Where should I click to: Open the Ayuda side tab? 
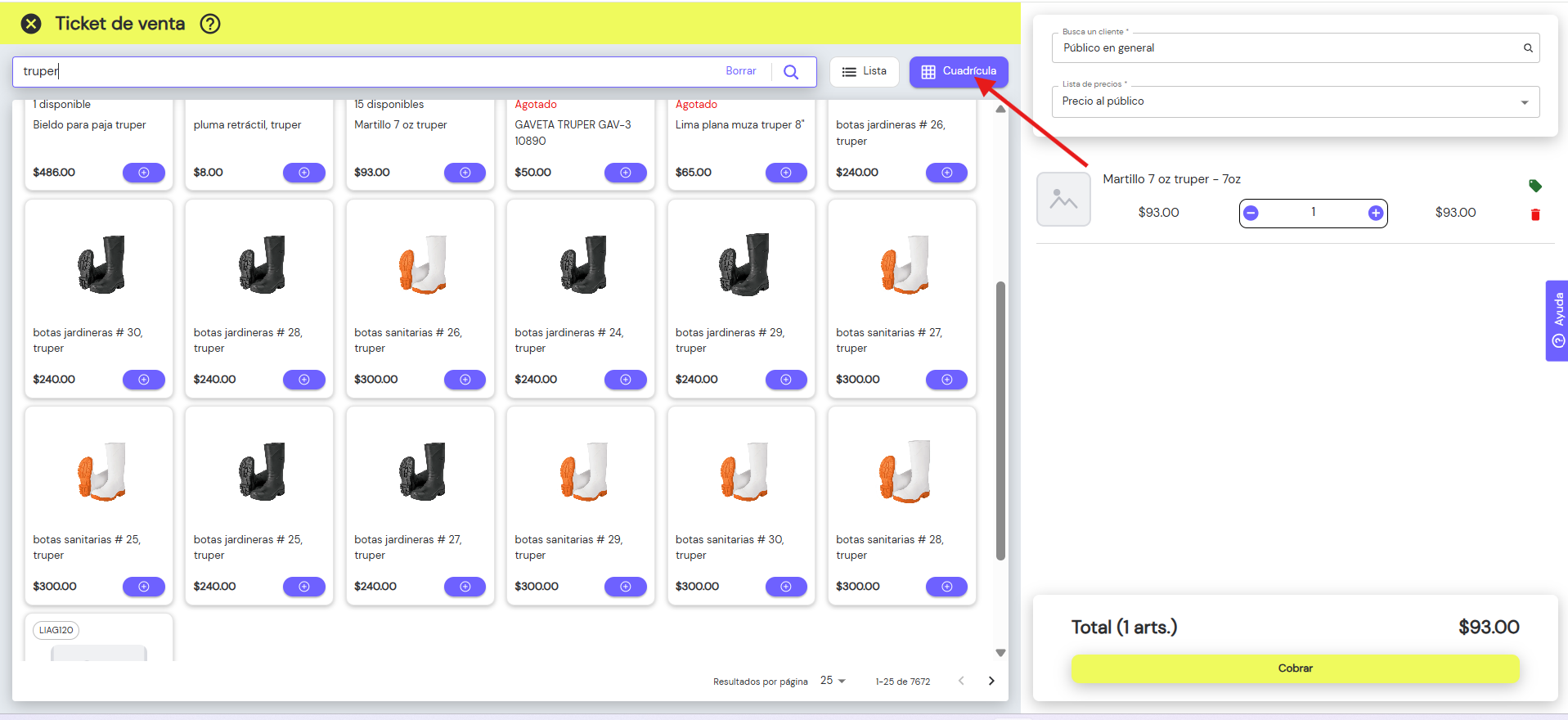[x=1557, y=321]
